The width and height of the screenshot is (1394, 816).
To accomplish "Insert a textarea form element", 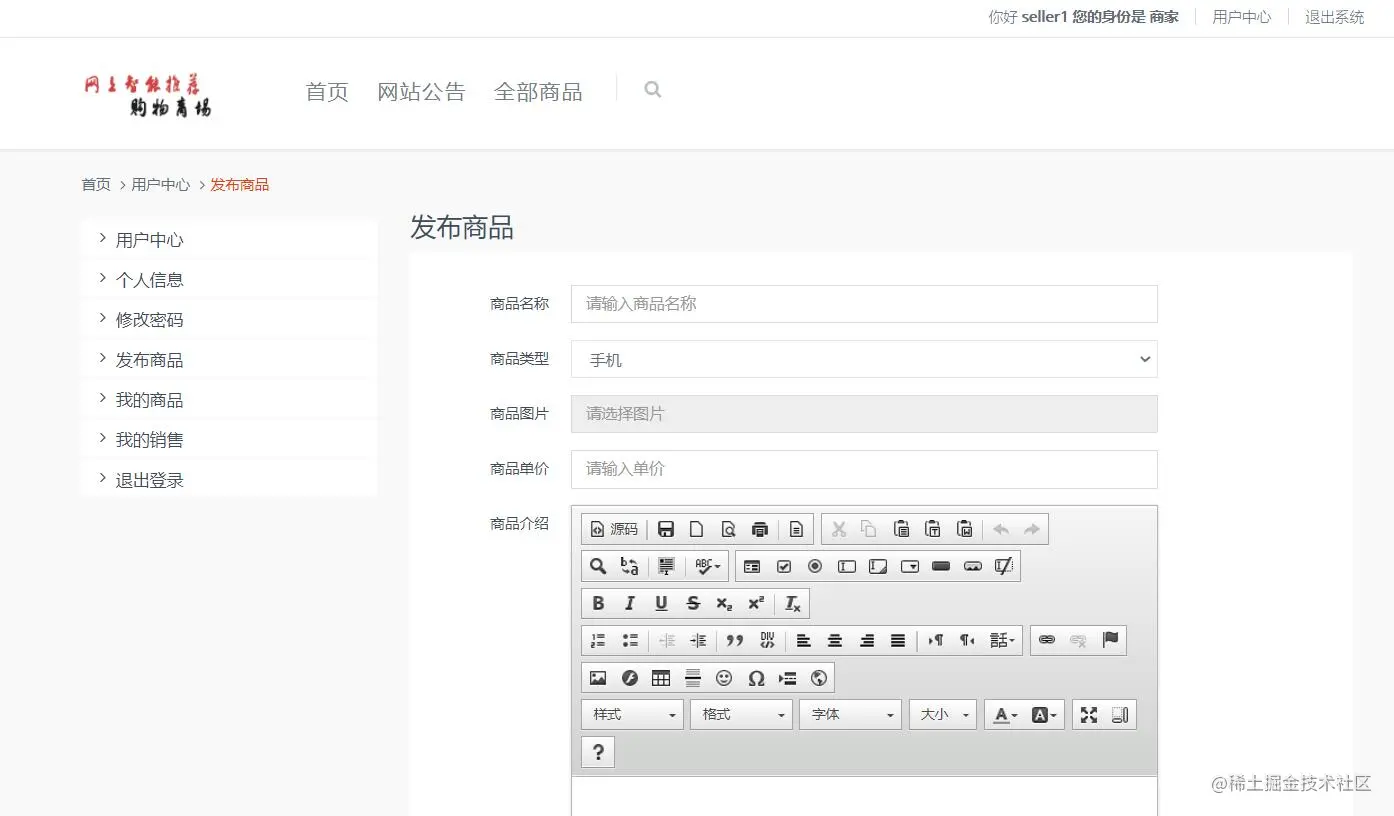I will 878,566.
